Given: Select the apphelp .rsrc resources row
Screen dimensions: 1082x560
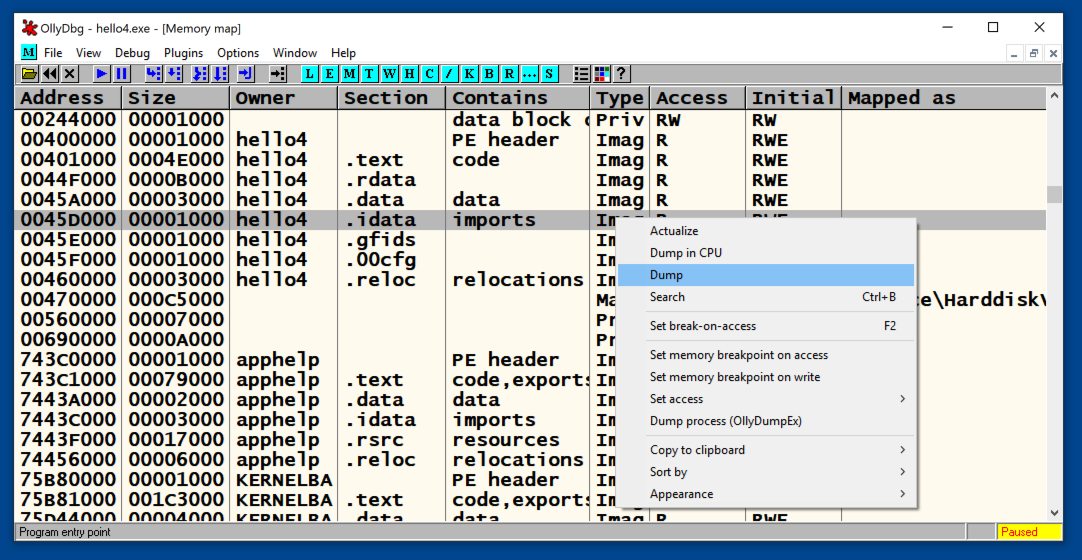Looking at the screenshot, I should (x=300, y=440).
